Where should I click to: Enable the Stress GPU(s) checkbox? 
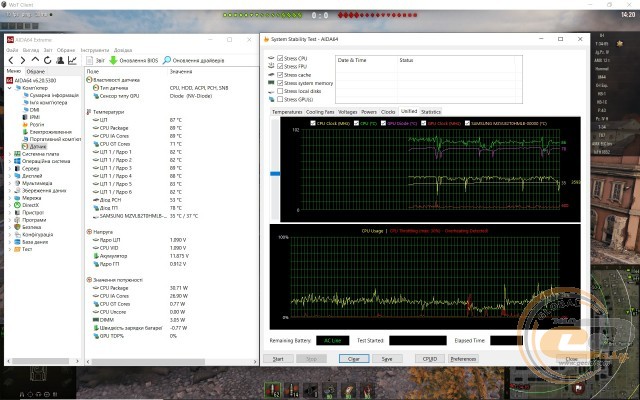point(280,99)
